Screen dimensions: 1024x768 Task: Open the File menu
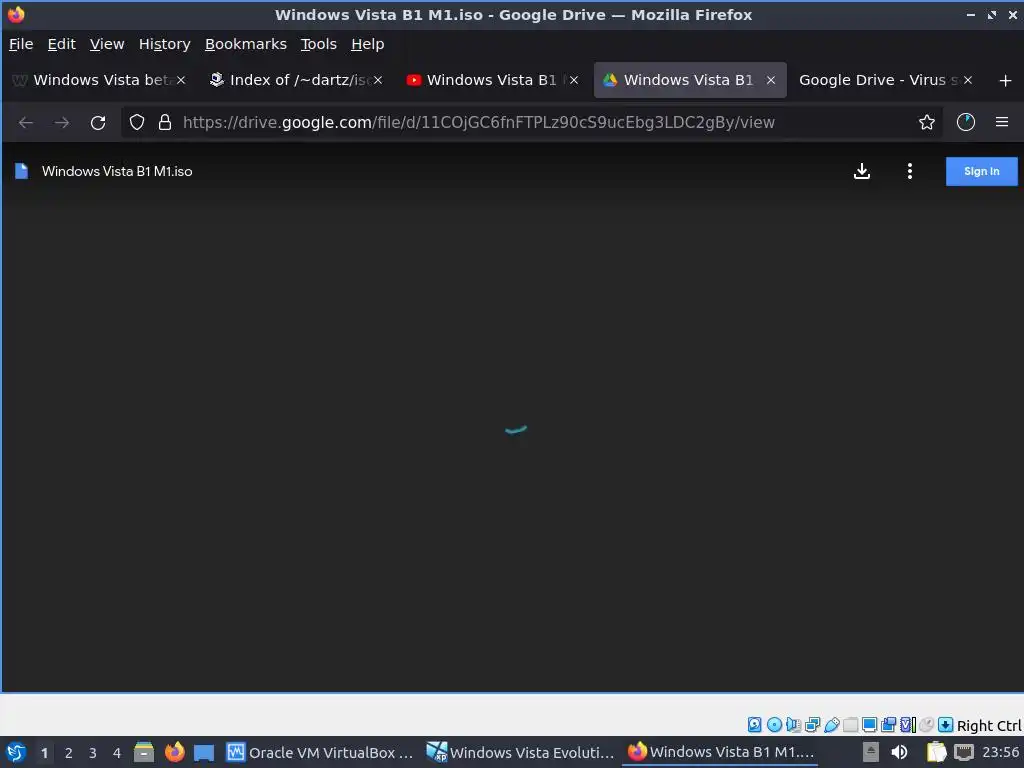coord(21,44)
